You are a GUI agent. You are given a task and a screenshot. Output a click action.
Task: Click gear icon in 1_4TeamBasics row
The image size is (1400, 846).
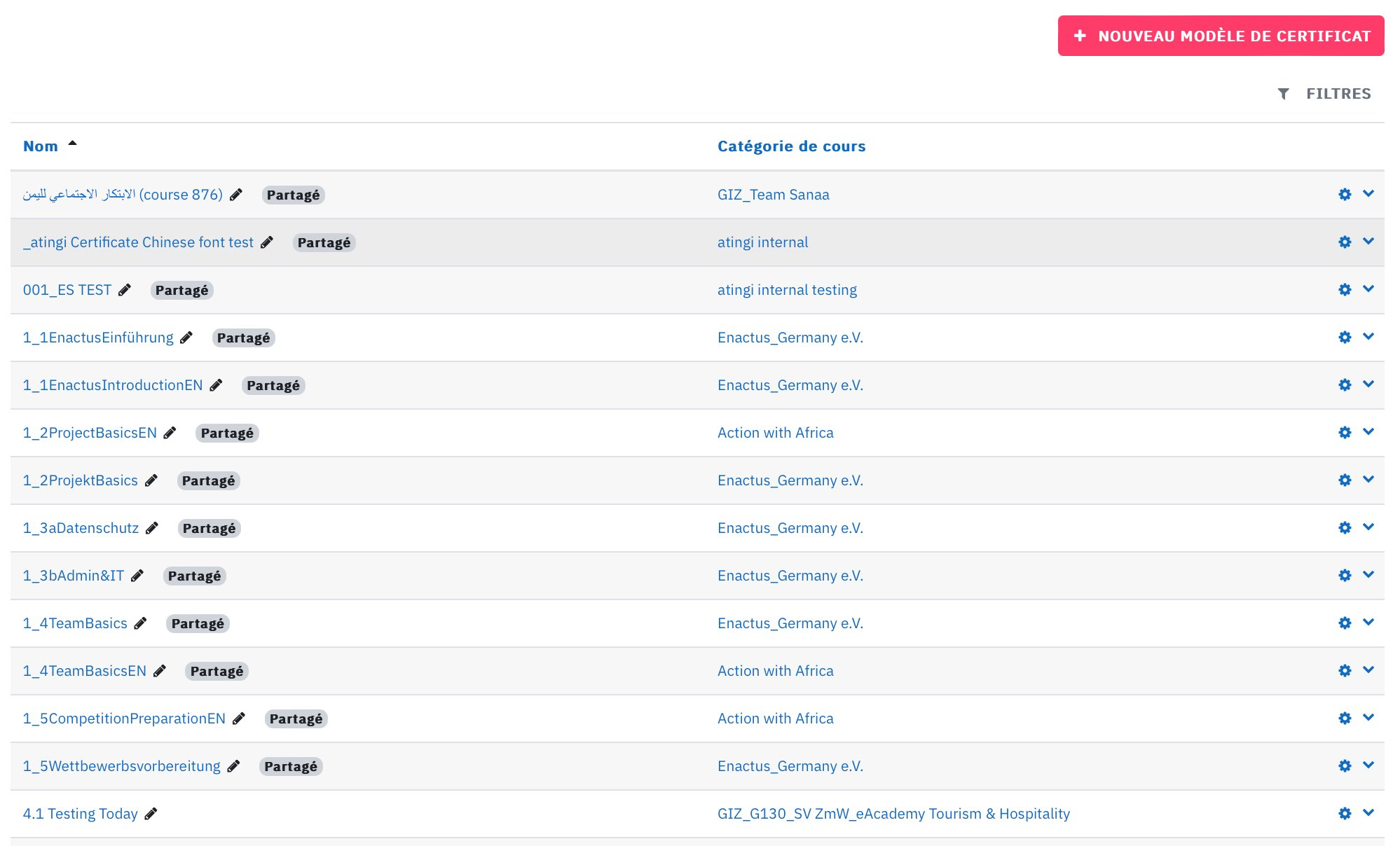coord(1345,623)
